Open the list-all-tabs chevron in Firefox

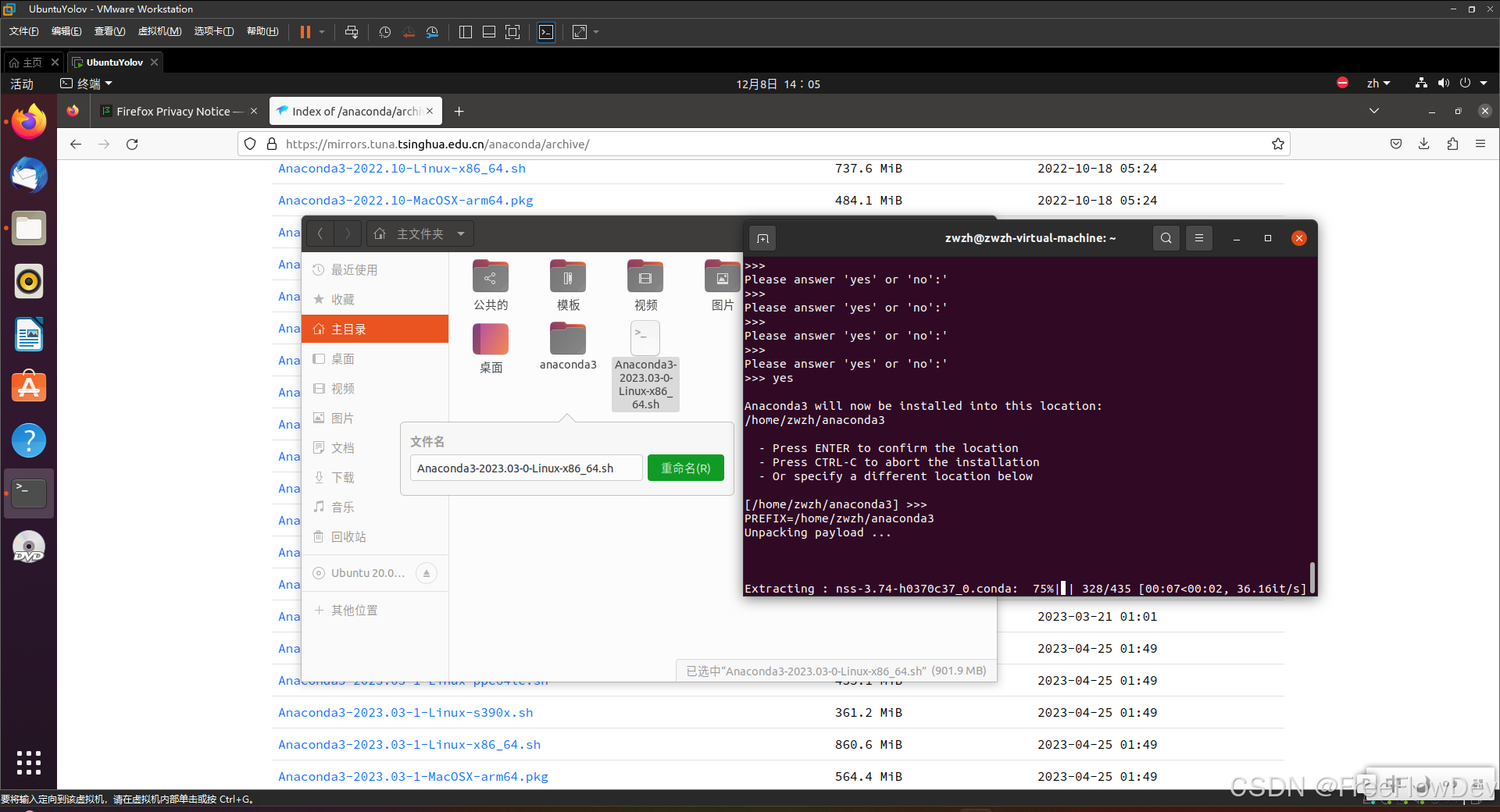tap(1373, 111)
